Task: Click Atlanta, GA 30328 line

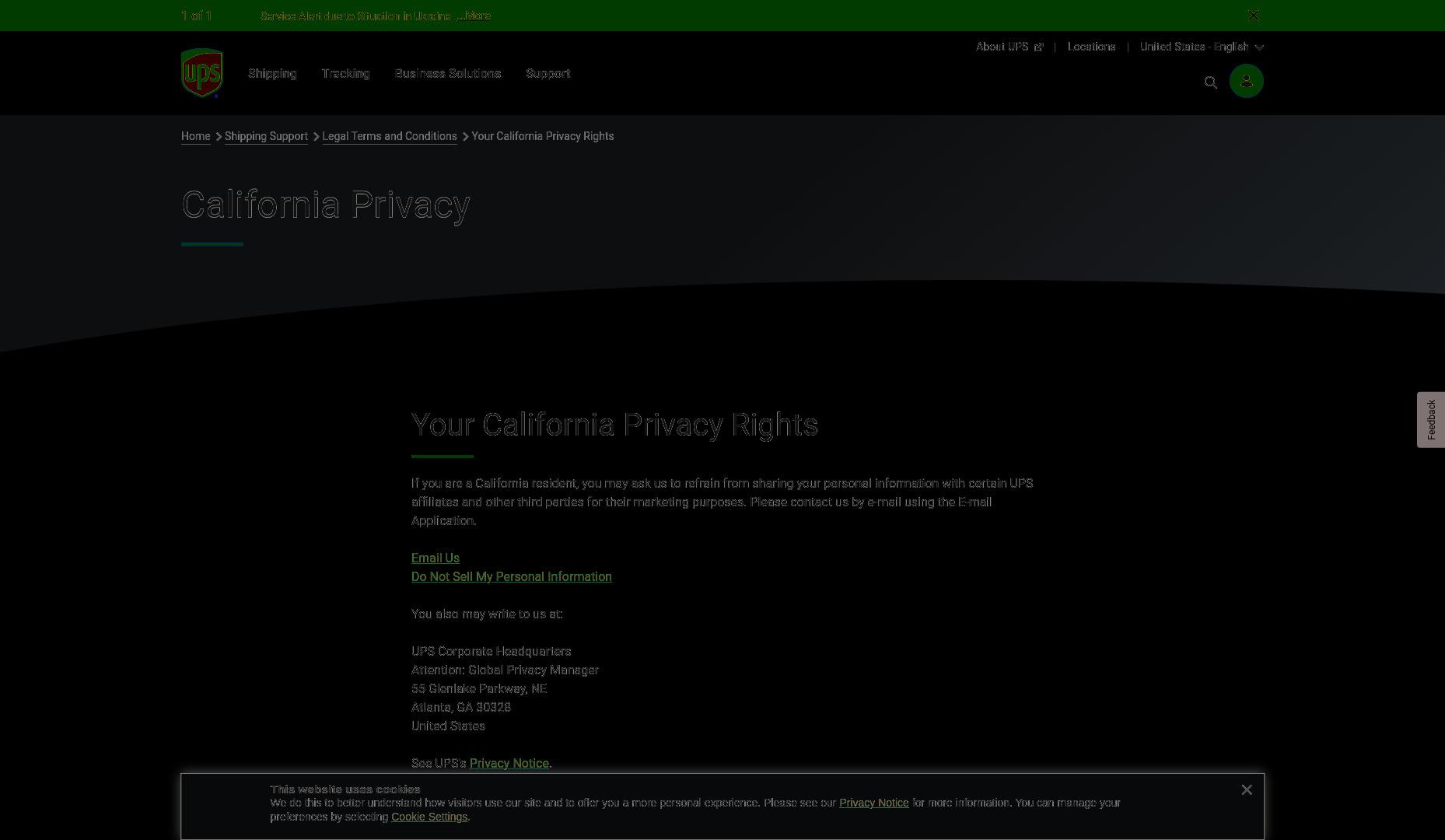Action: coord(461,707)
